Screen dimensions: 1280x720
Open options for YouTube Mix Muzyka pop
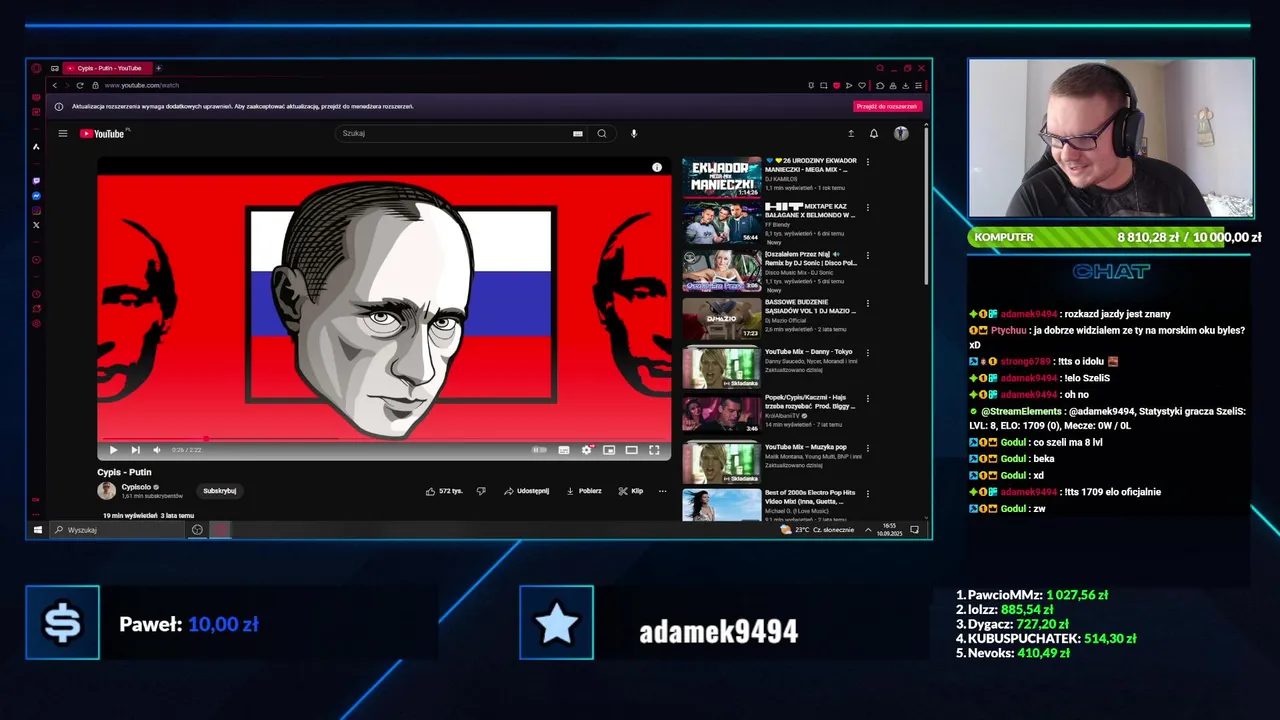tap(867, 447)
